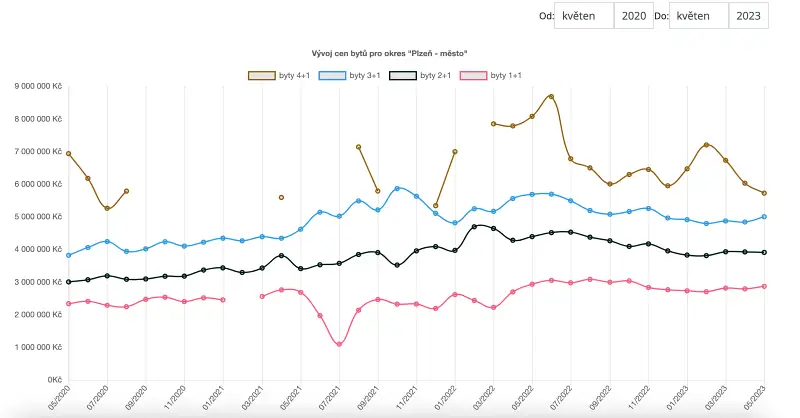Select the byty 4+1 peak point near 8.7M
800x418 pixels.
[x=551, y=97]
